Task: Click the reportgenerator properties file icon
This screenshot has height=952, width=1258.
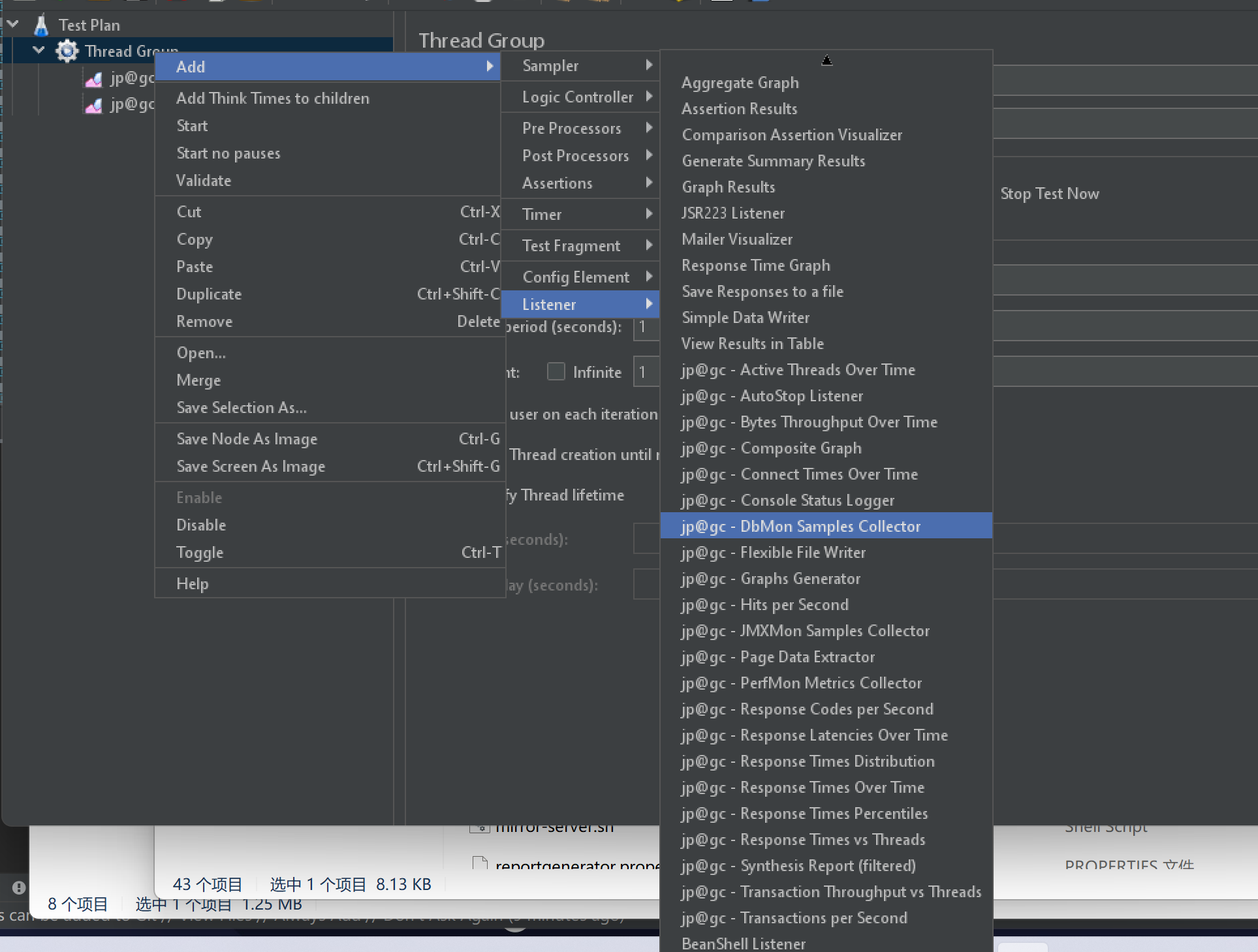Action: (x=480, y=864)
